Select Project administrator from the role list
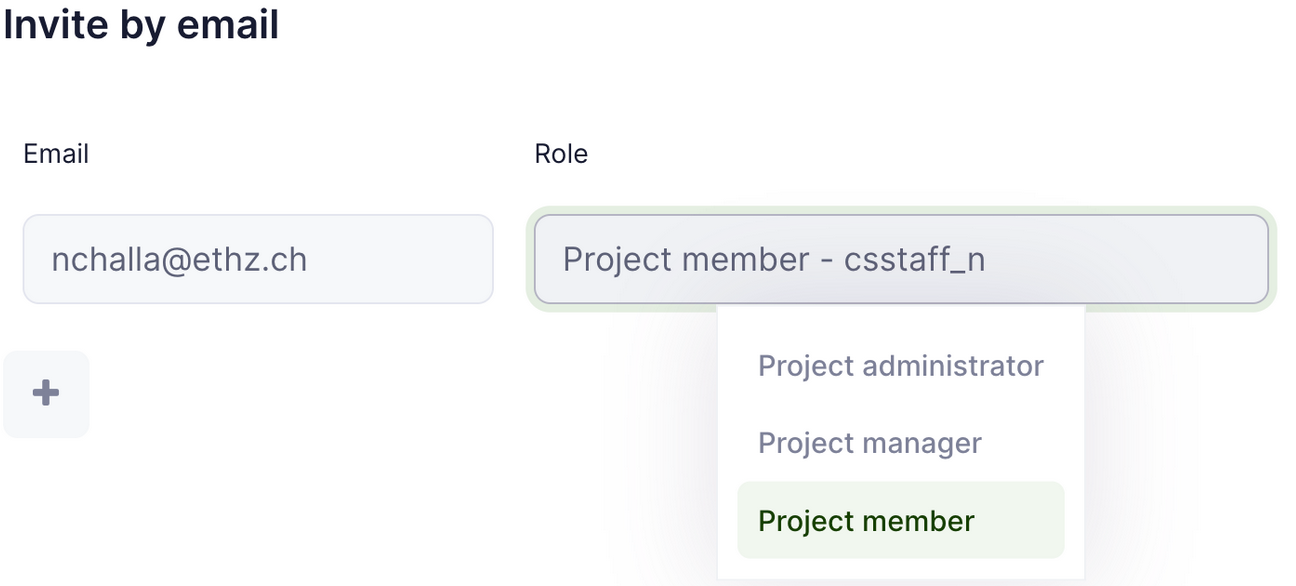This screenshot has width=1296, height=586. tap(901, 366)
